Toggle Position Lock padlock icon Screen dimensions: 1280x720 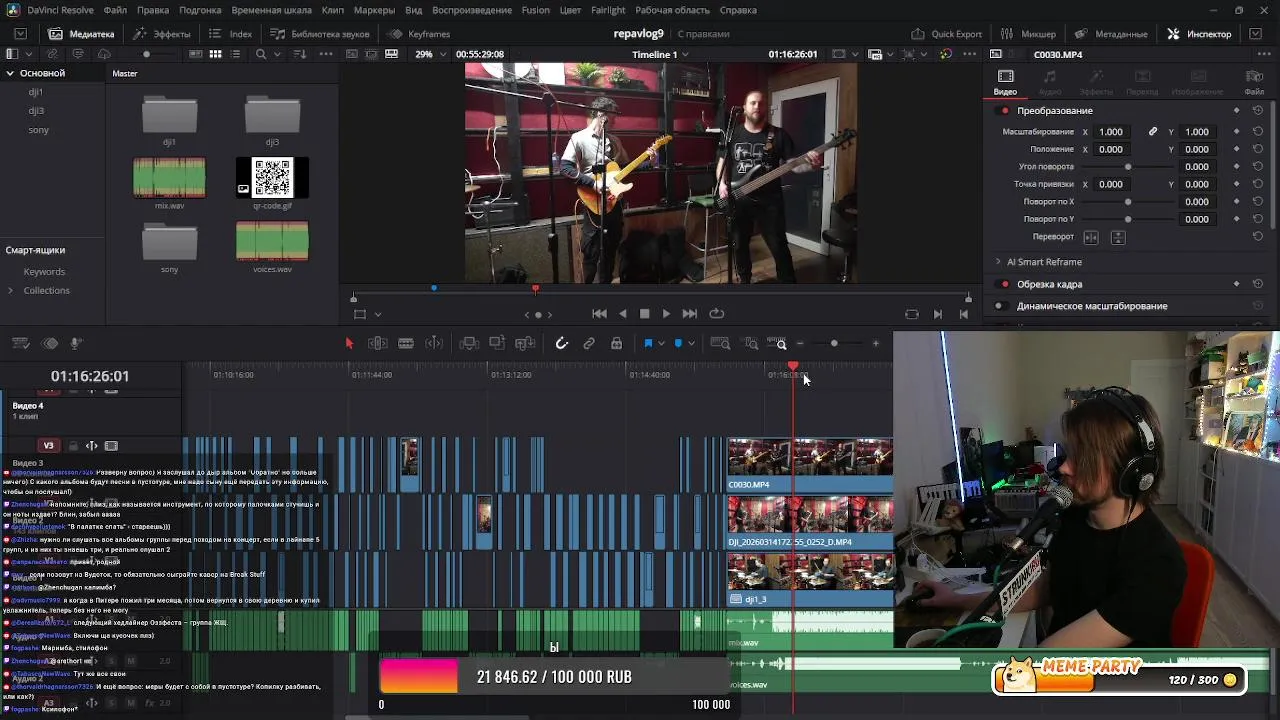coord(616,343)
